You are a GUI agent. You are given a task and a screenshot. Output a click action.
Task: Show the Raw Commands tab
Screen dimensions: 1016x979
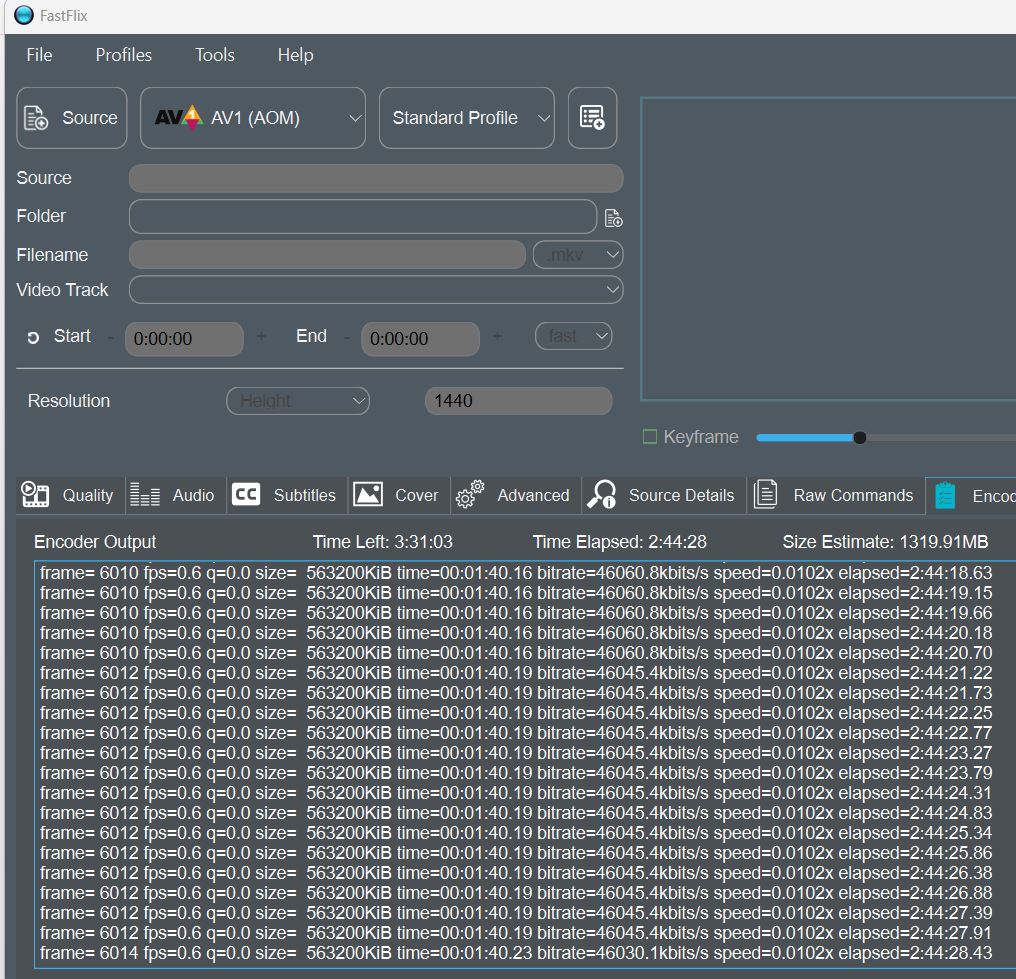click(x=835, y=495)
